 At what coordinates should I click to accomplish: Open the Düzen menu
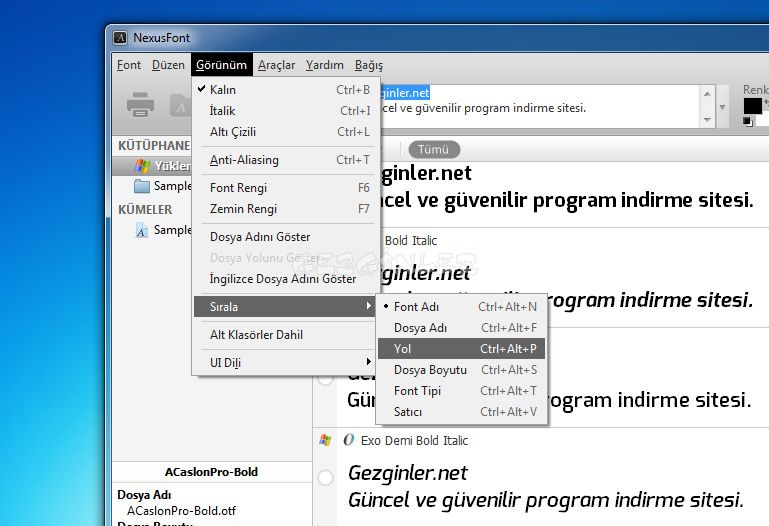[x=168, y=65]
